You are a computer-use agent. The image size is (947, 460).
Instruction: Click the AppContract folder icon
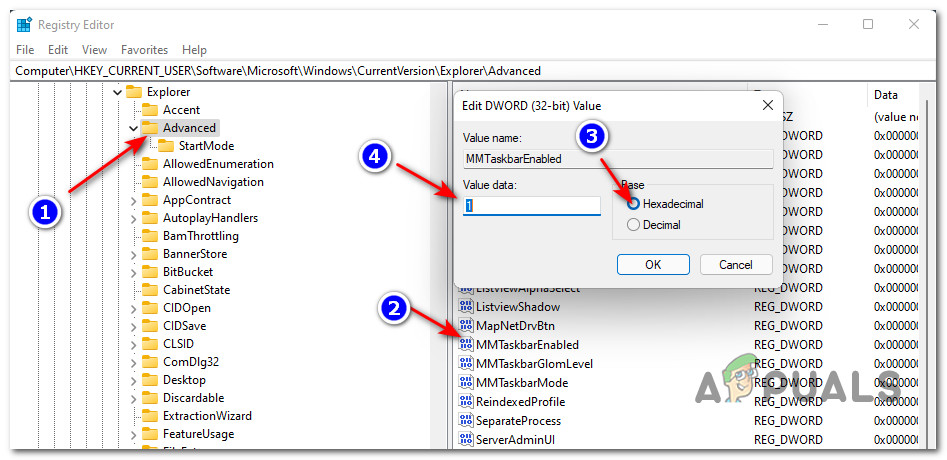point(149,200)
